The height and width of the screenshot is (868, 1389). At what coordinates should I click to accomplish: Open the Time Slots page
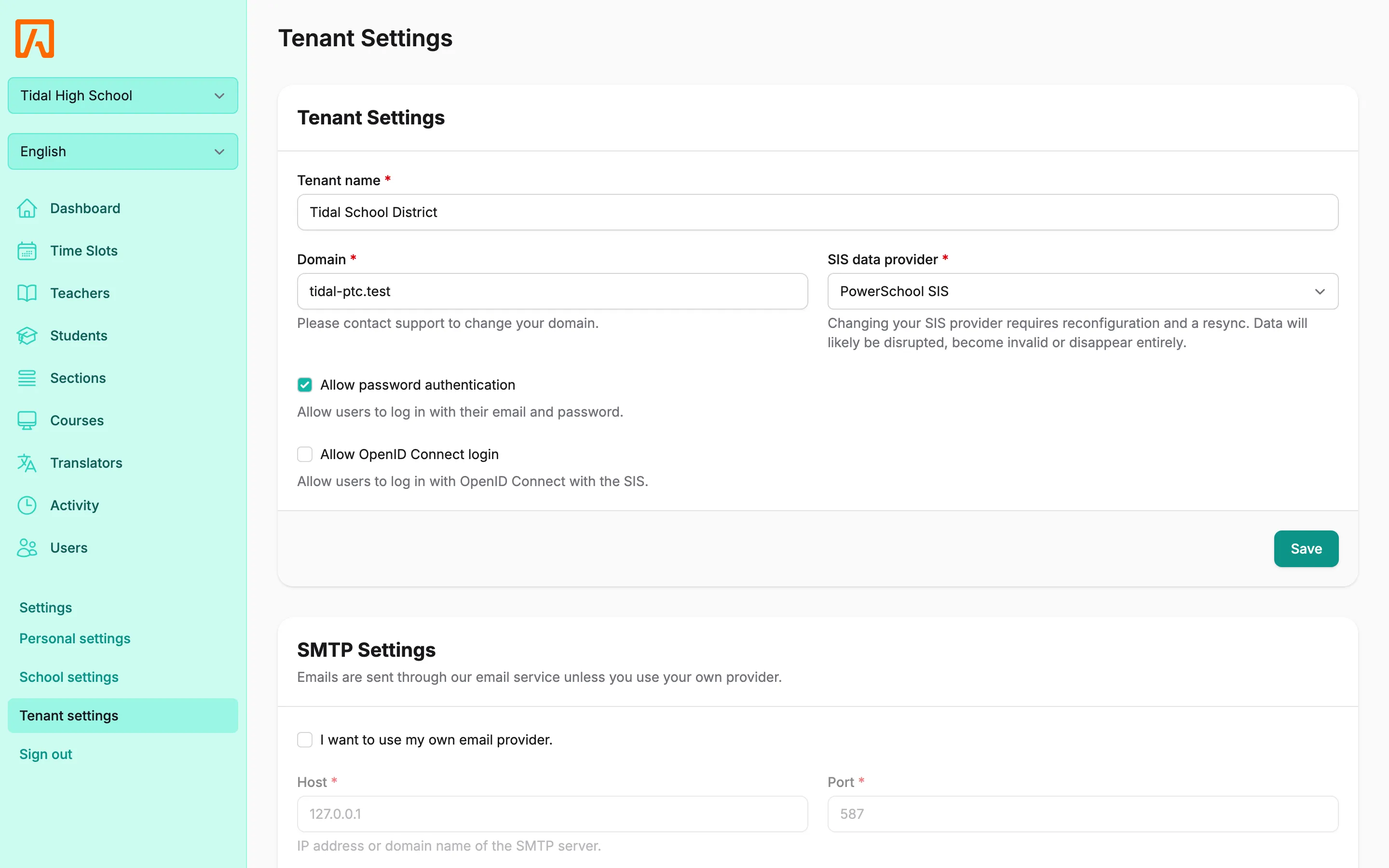click(x=84, y=251)
